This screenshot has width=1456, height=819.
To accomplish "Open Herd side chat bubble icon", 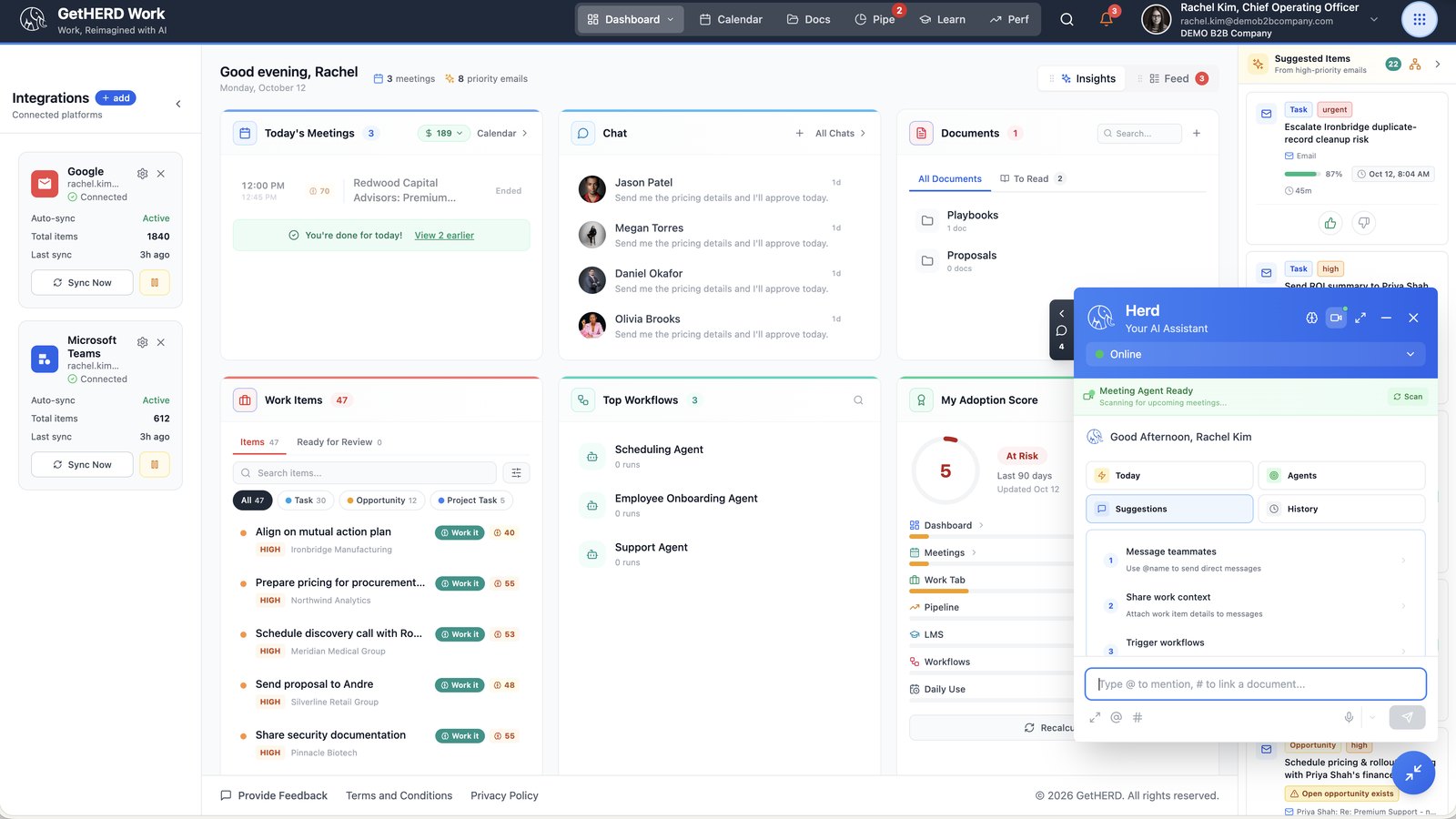I will coord(1061,330).
